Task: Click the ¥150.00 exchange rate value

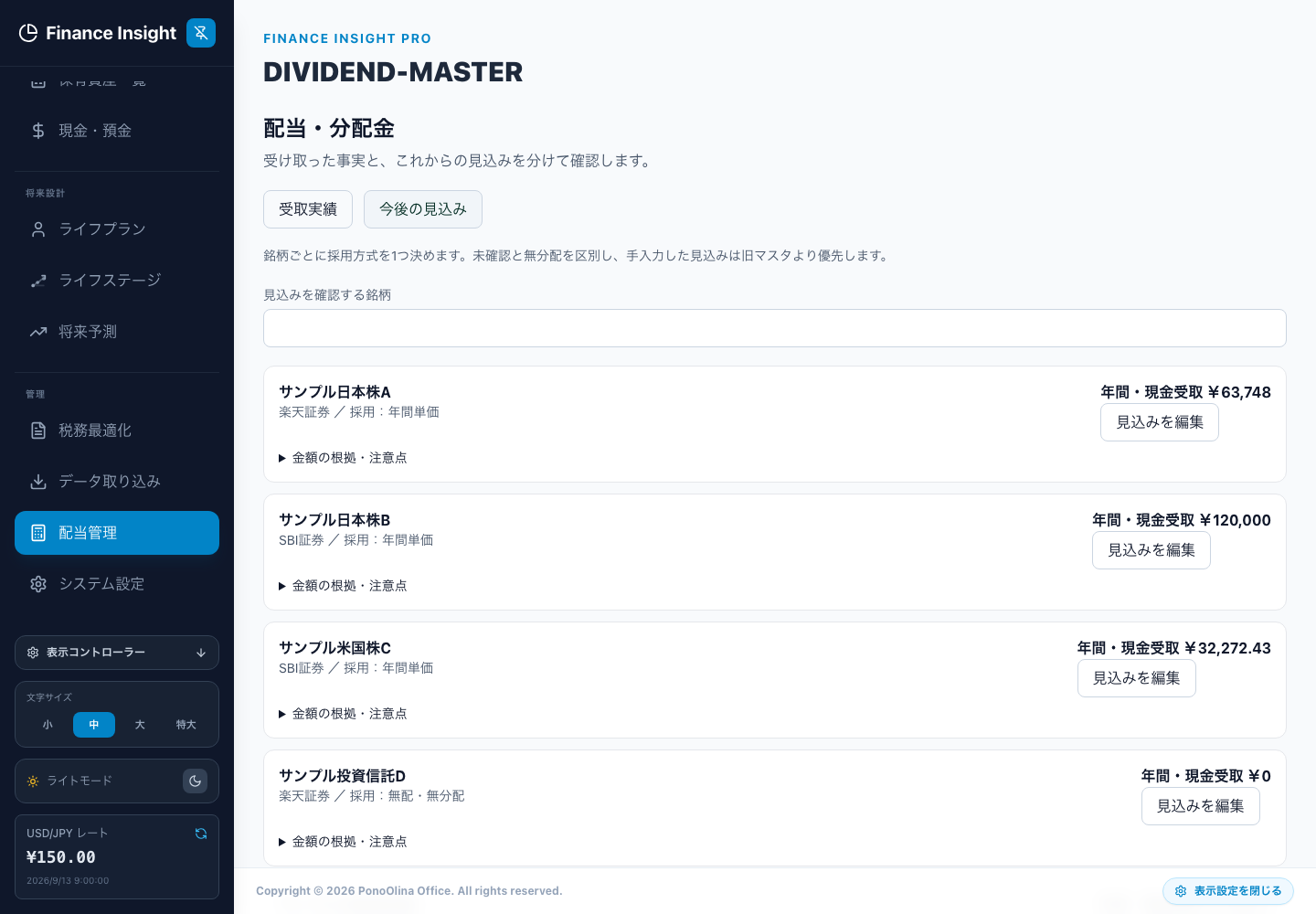Action: coord(61,857)
